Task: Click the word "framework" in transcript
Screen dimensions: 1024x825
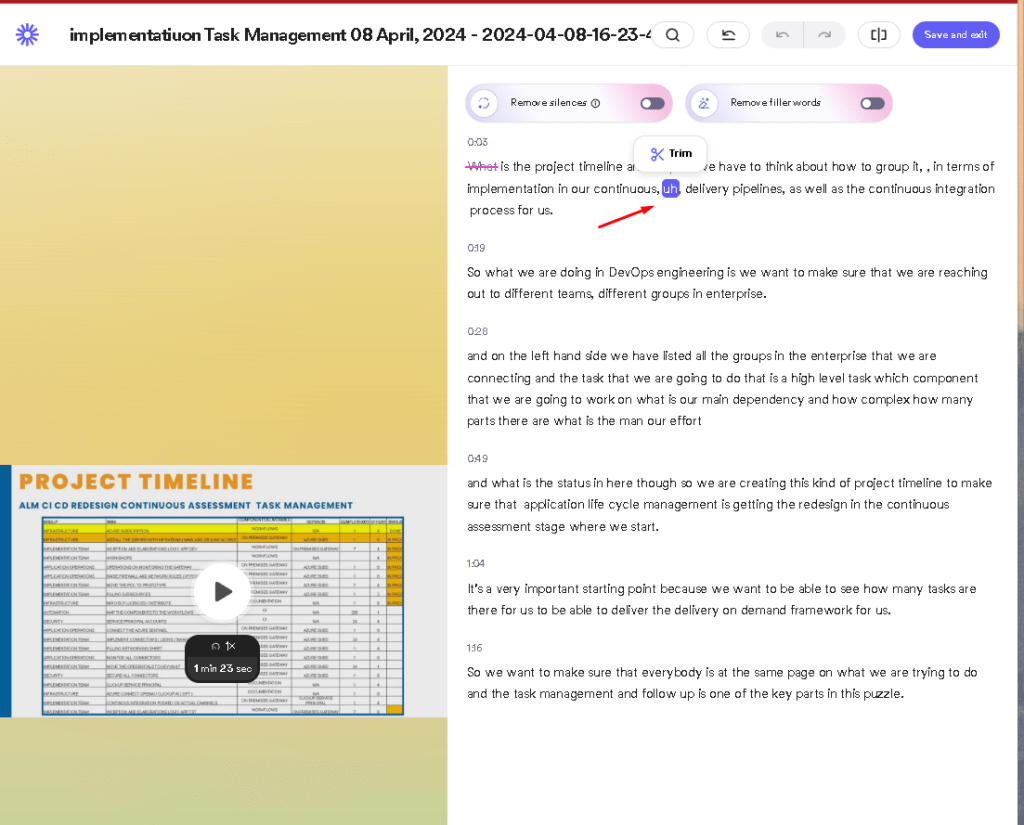Action: coord(821,611)
